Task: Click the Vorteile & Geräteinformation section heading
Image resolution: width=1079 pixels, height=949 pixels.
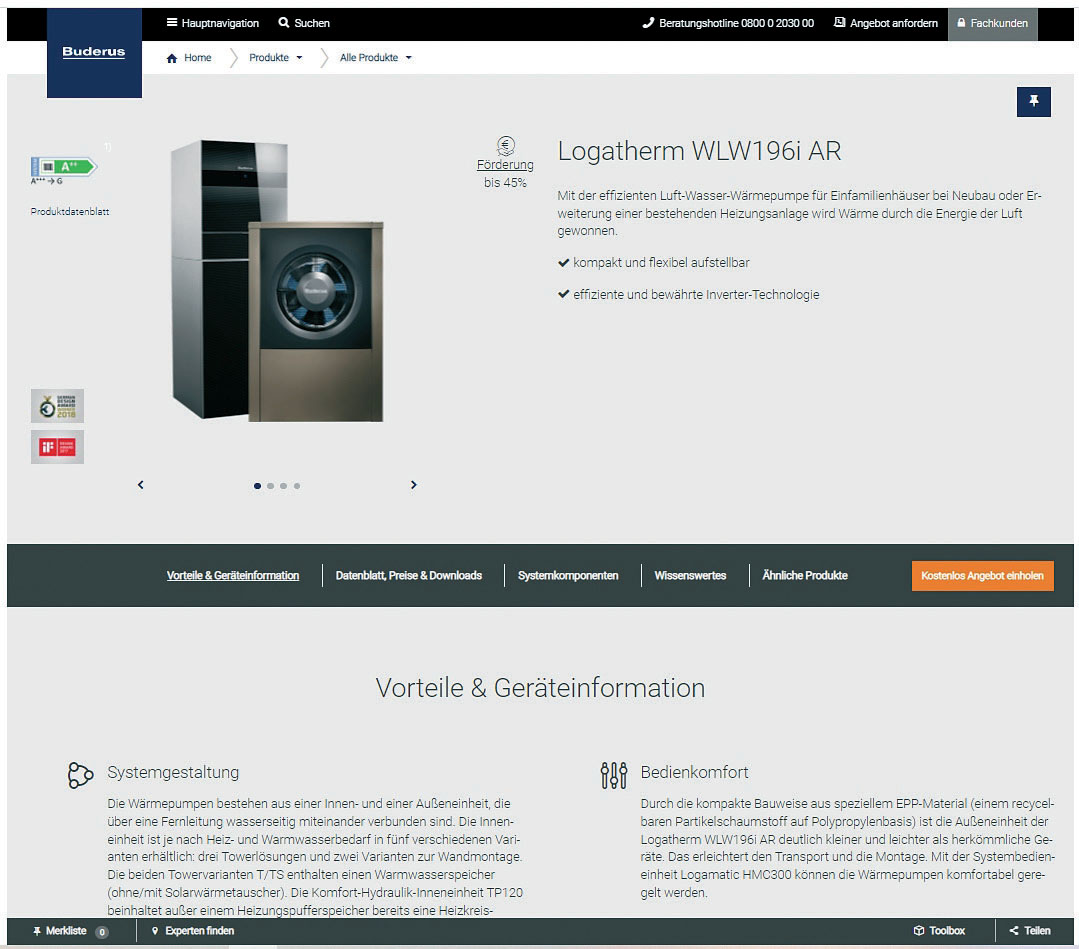Action: point(540,688)
